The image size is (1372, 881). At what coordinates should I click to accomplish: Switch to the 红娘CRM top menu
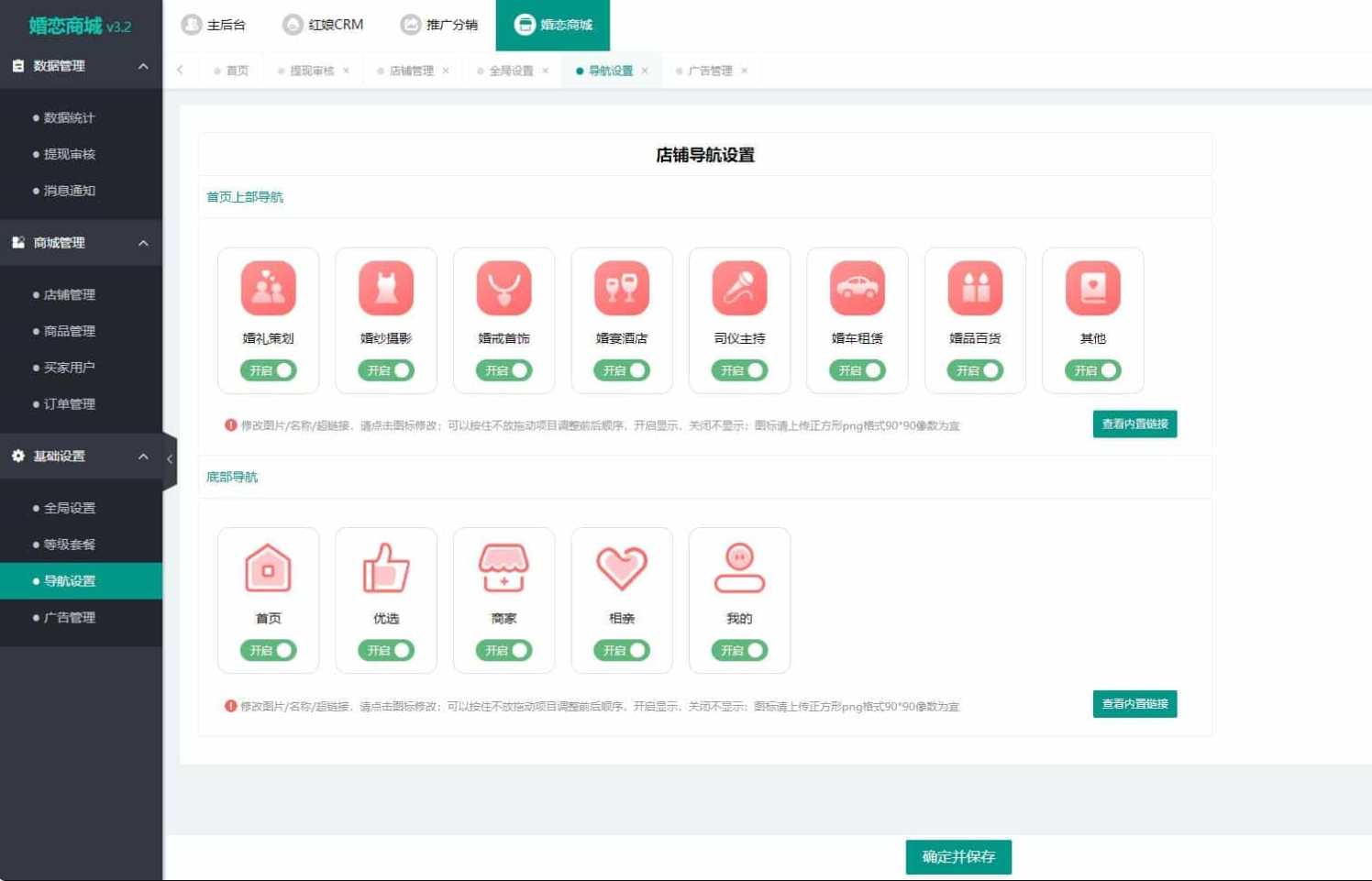pyautogui.click(x=324, y=25)
